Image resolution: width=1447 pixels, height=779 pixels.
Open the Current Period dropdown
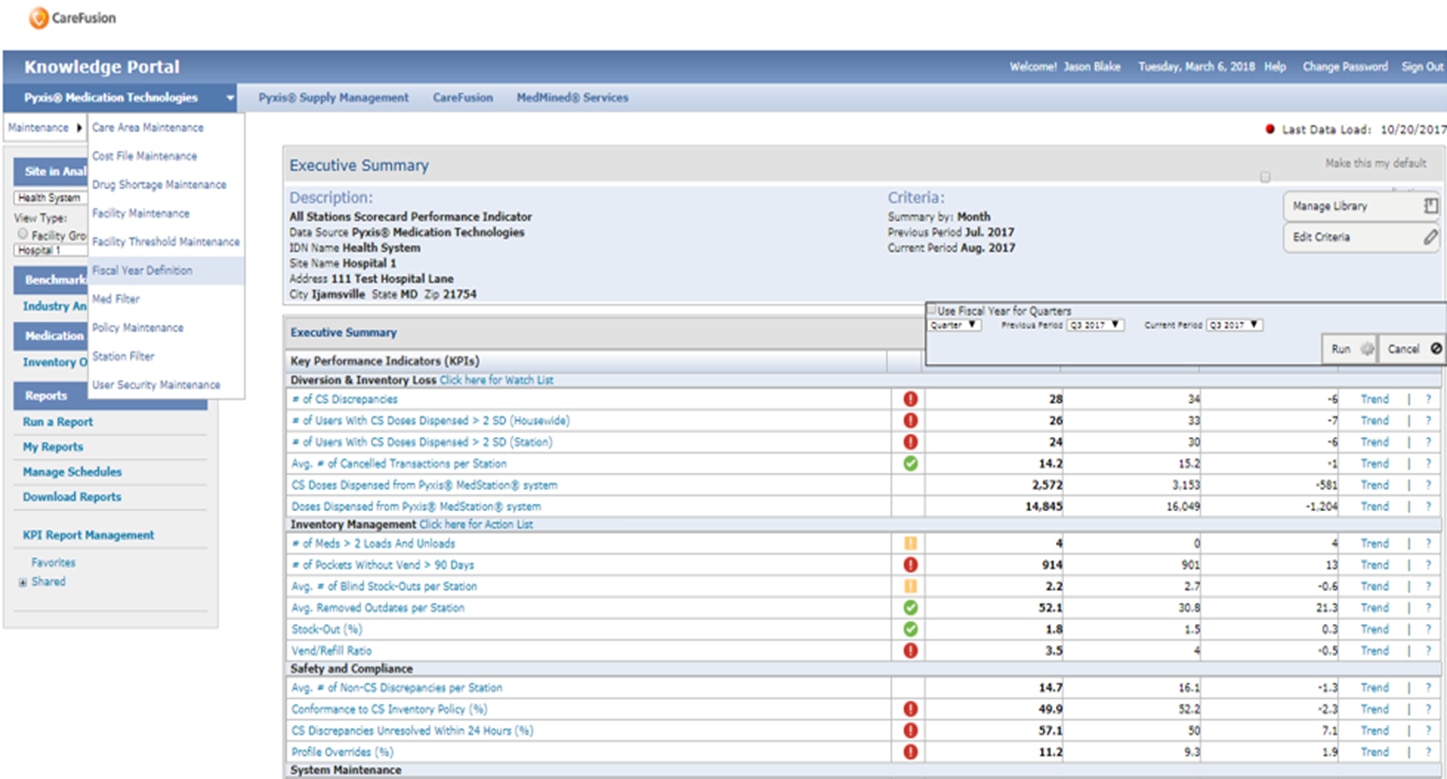point(1234,326)
